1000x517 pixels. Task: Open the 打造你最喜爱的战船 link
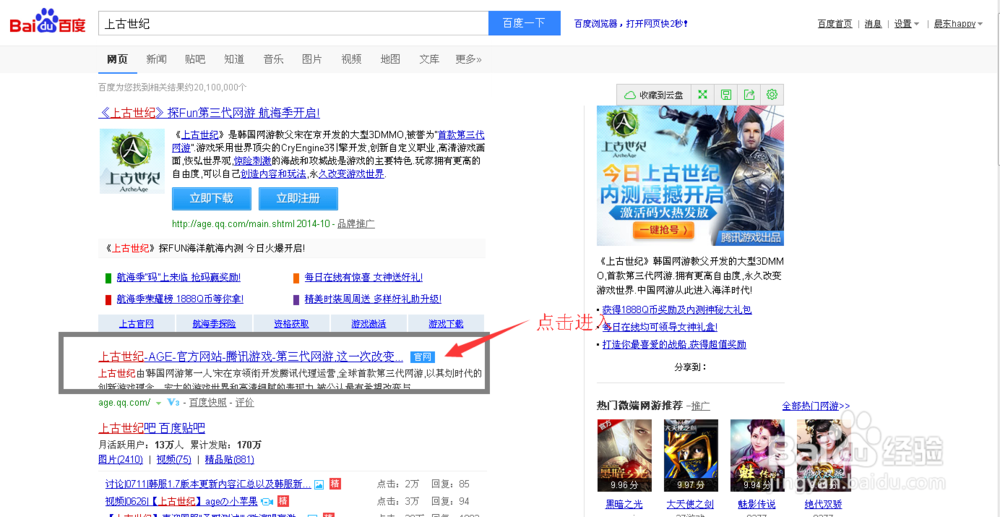tap(674, 344)
